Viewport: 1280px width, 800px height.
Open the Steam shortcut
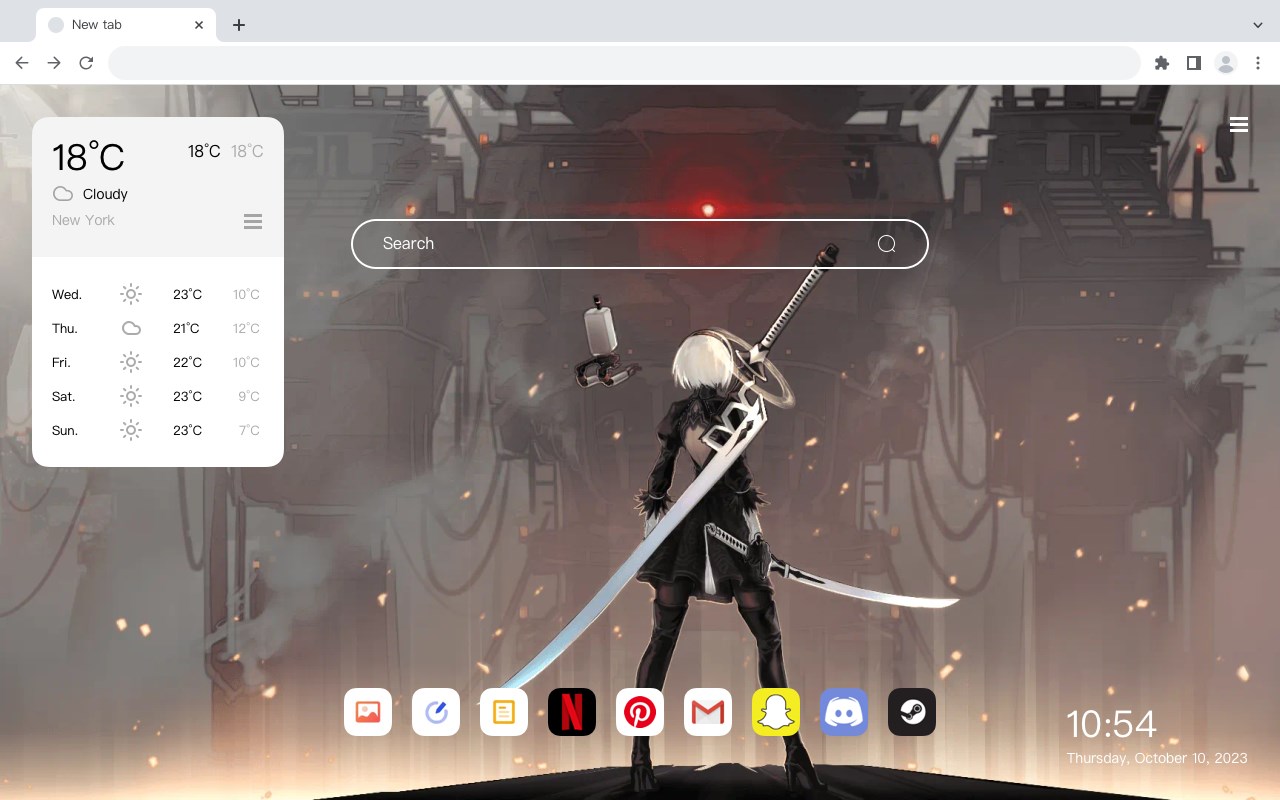coord(912,712)
